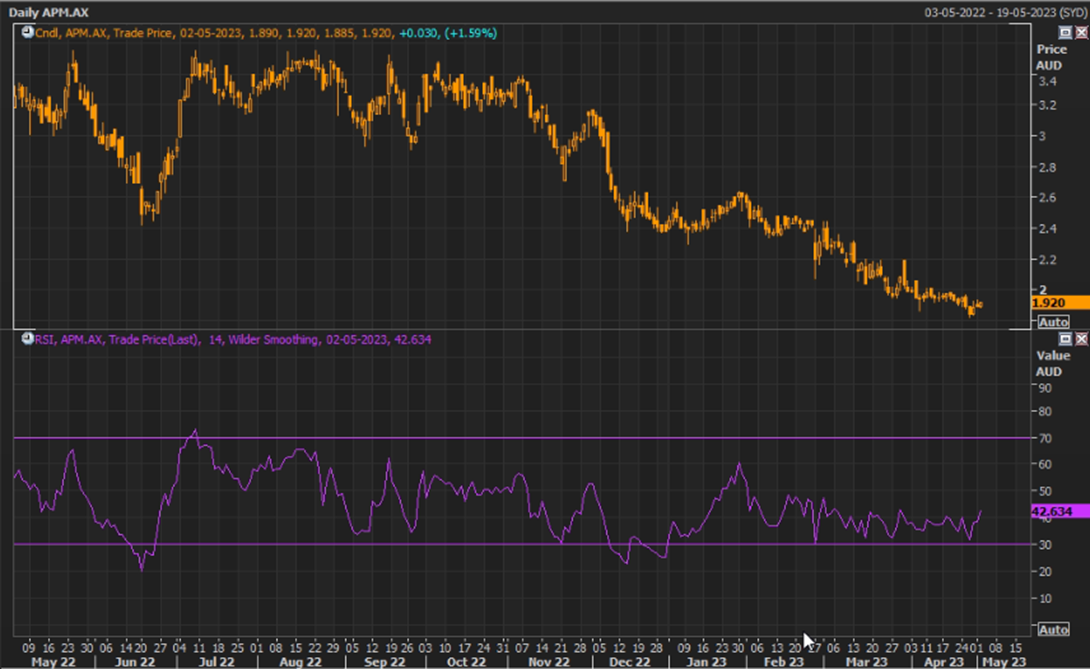The image size is (1090, 669).
Task: Click the clock icon beside RSI legend
Action: pos(27,340)
